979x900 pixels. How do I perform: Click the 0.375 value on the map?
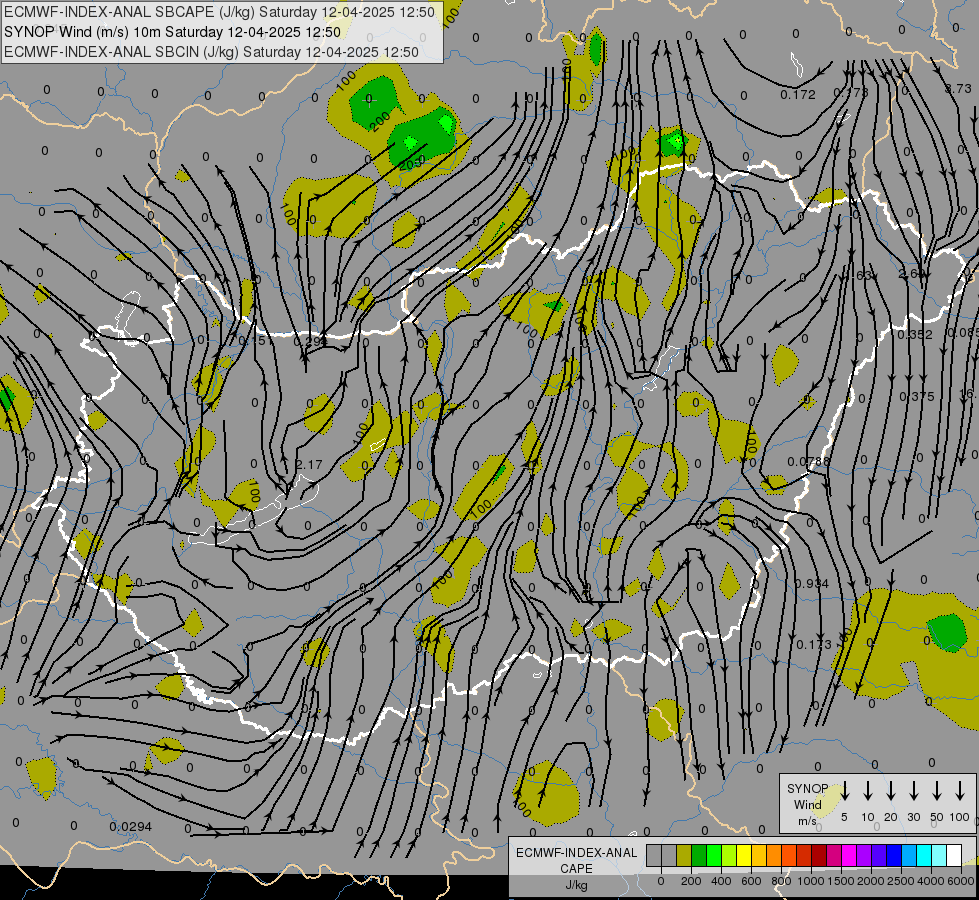tap(917, 397)
